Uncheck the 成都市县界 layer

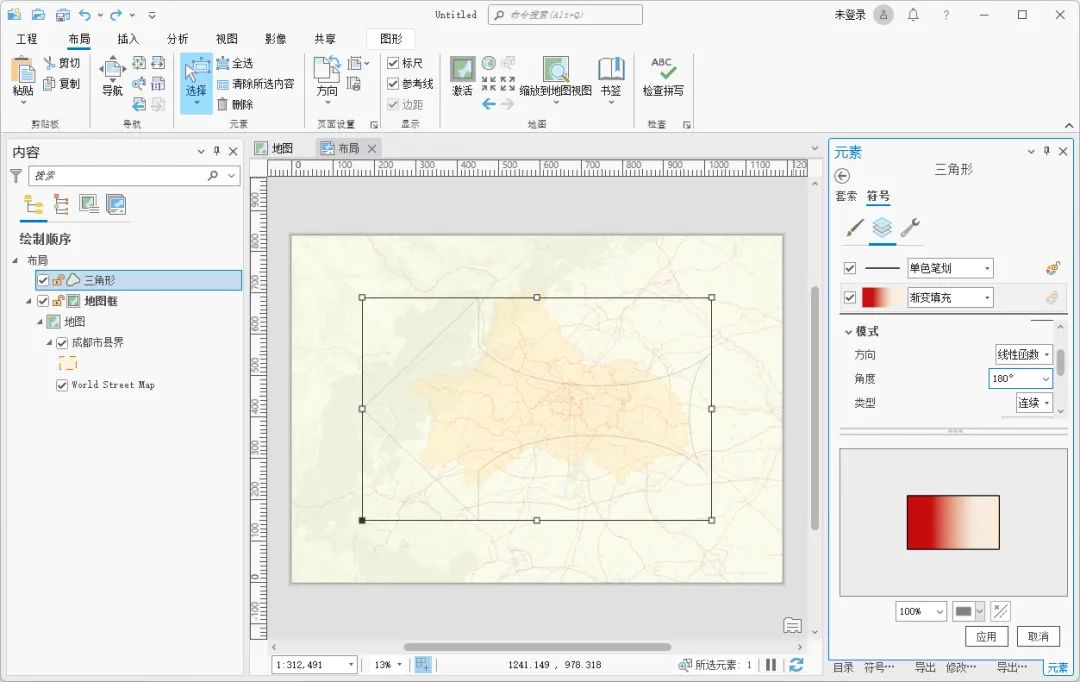pos(62,342)
